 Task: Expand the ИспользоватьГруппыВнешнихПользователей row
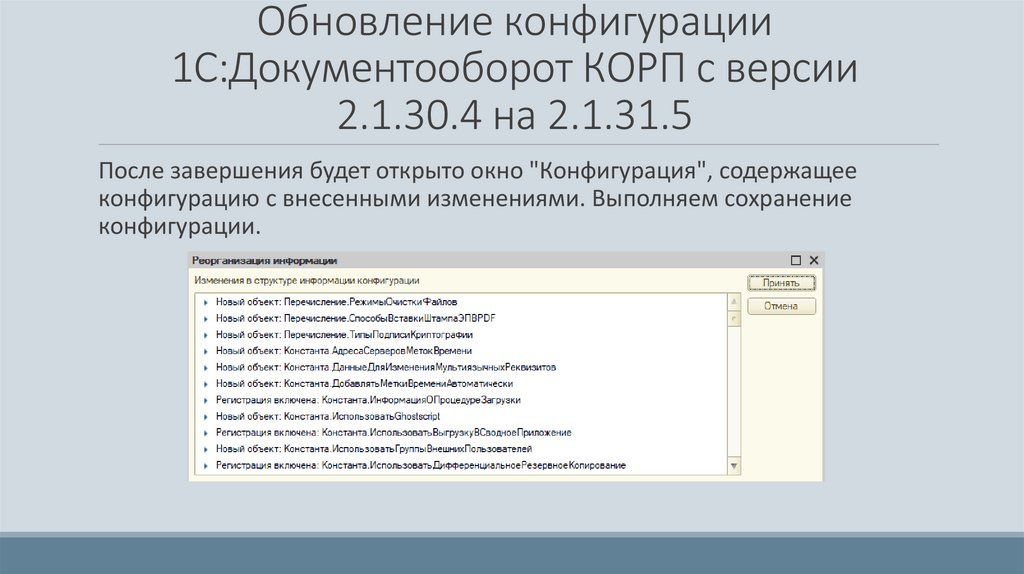pyautogui.click(x=206, y=449)
